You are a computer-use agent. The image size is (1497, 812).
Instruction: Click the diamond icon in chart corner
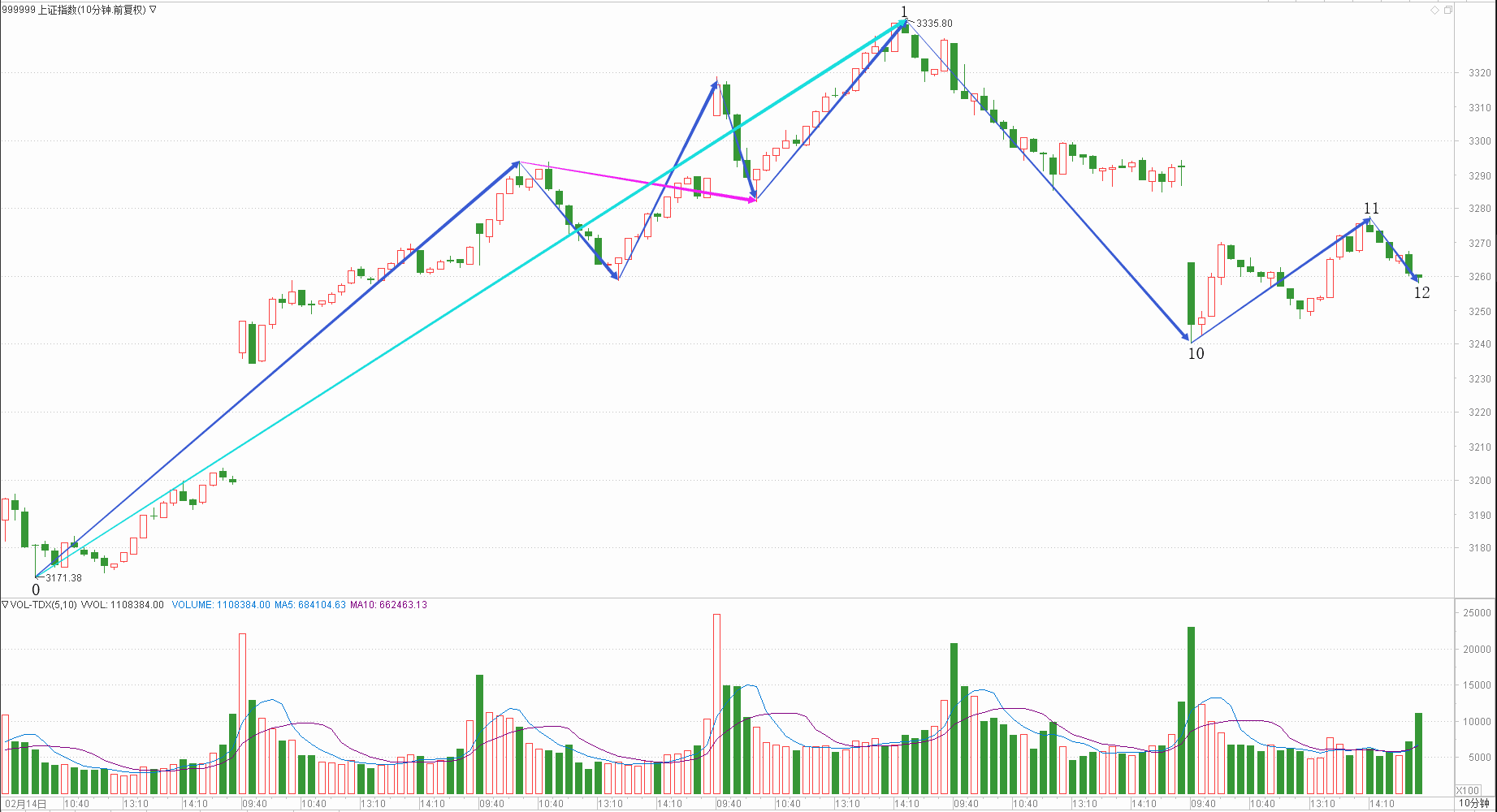[x=1434, y=10]
